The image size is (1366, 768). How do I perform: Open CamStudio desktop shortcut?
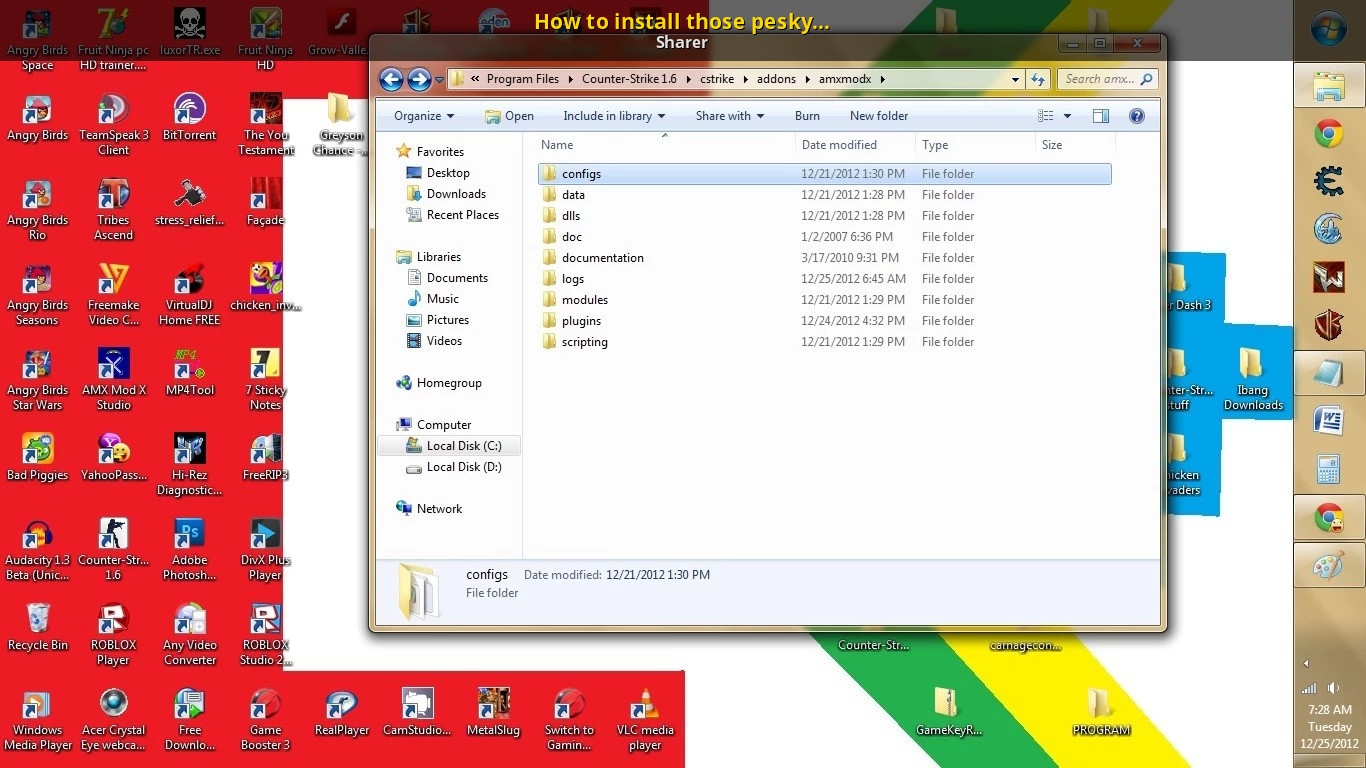(x=417, y=712)
